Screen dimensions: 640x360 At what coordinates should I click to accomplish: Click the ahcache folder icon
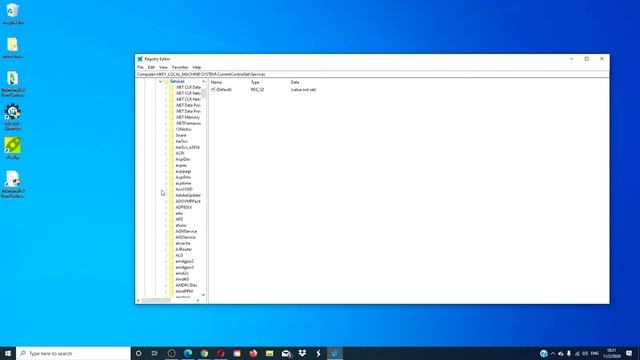(171, 243)
